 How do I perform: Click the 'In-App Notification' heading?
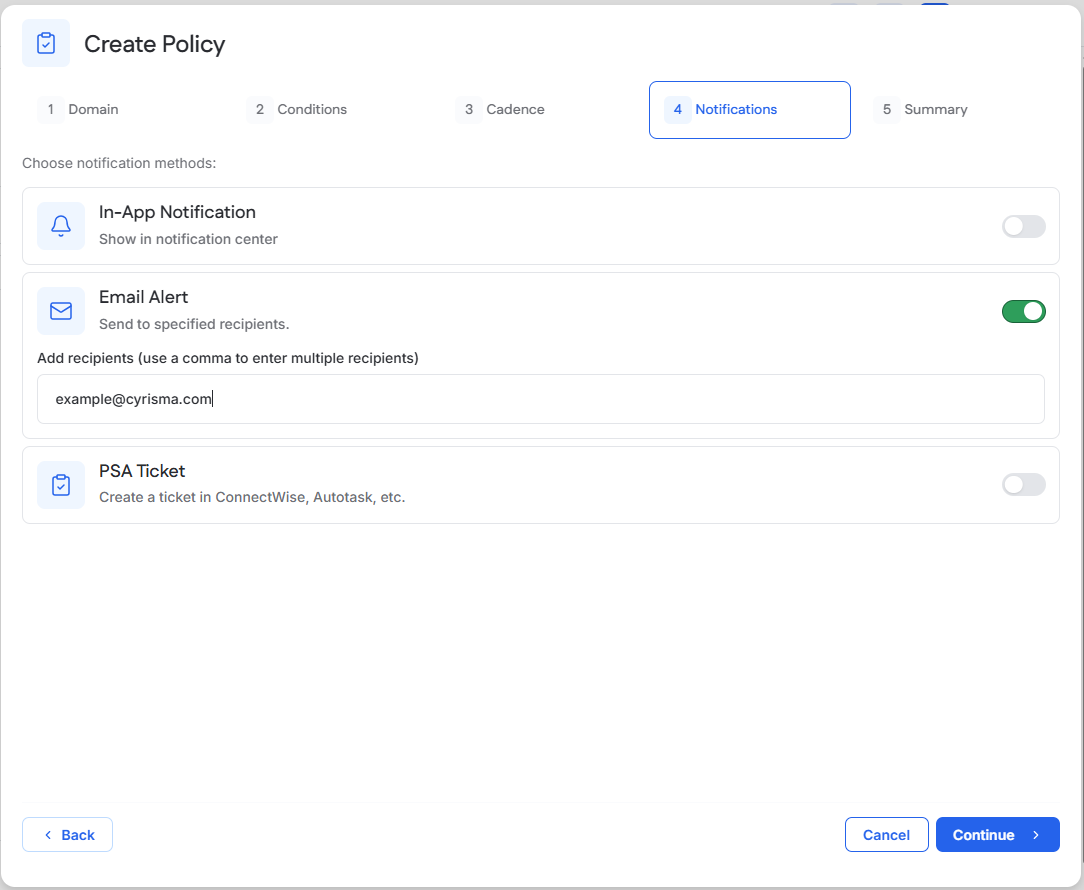click(x=177, y=212)
